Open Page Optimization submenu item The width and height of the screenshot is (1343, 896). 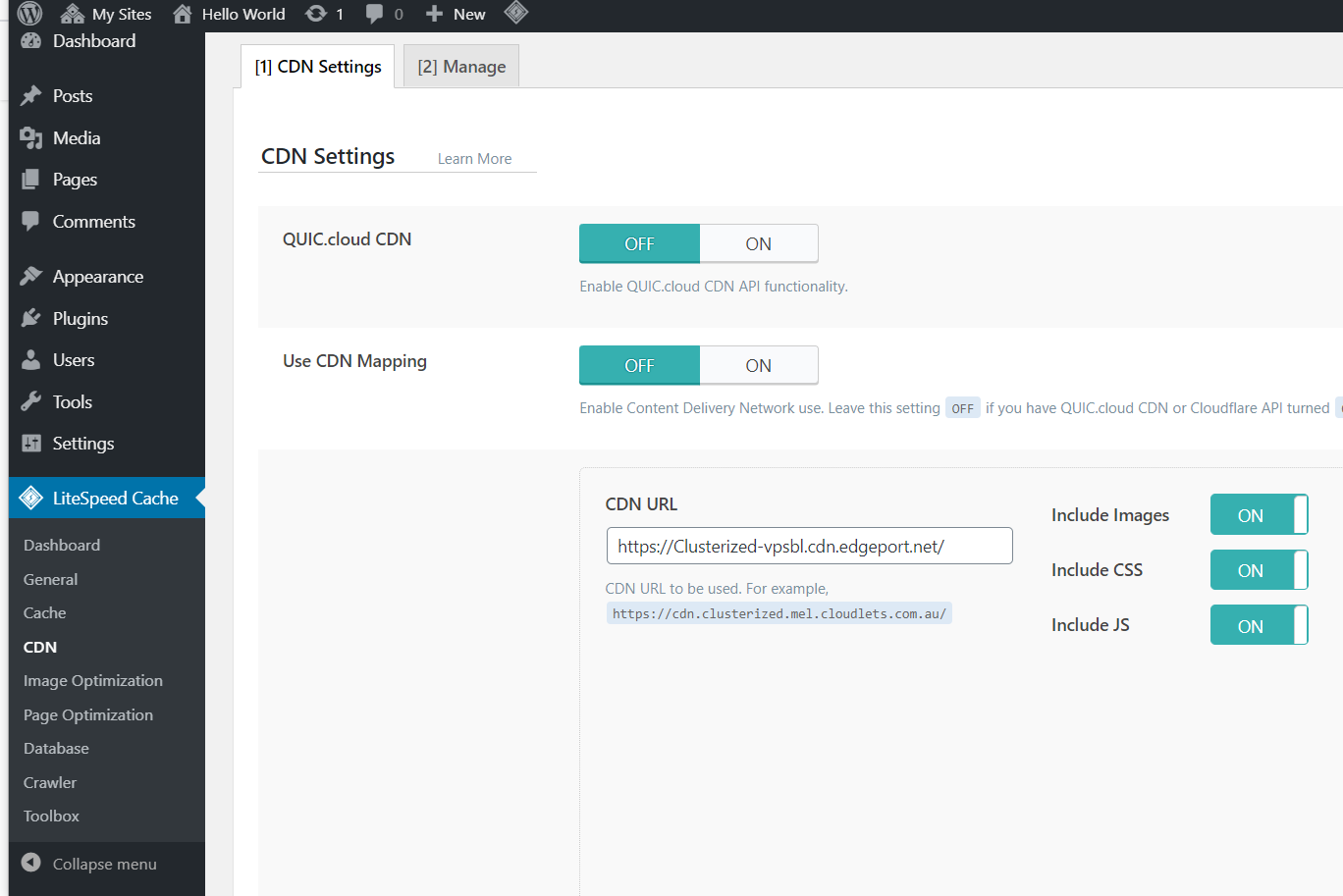point(88,714)
